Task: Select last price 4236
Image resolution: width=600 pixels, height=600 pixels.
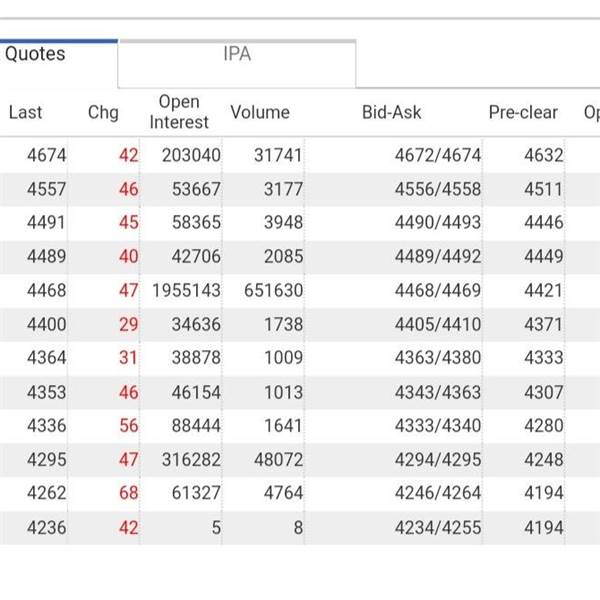Action: click(46, 528)
